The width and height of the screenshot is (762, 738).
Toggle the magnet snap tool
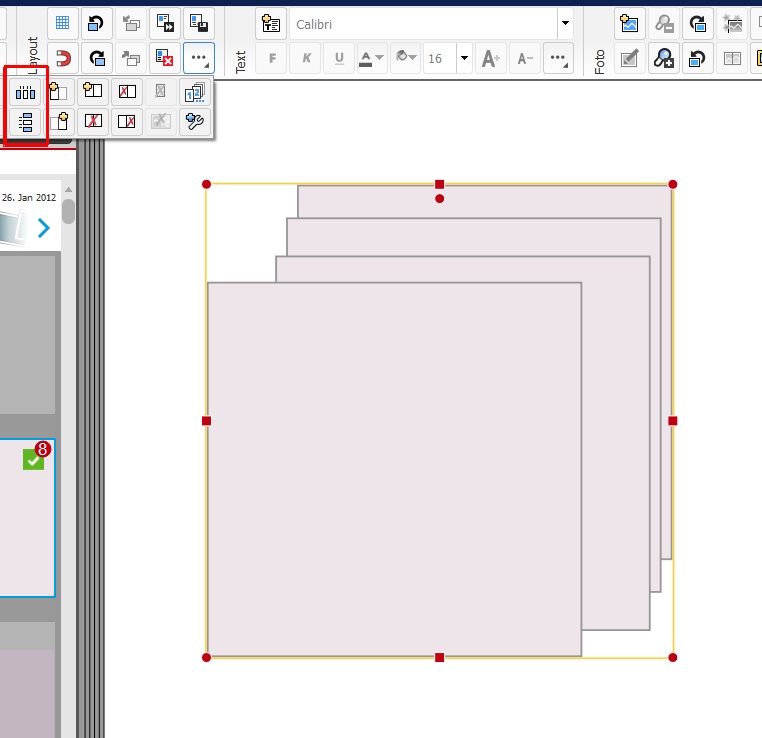pyautogui.click(x=62, y=58)
